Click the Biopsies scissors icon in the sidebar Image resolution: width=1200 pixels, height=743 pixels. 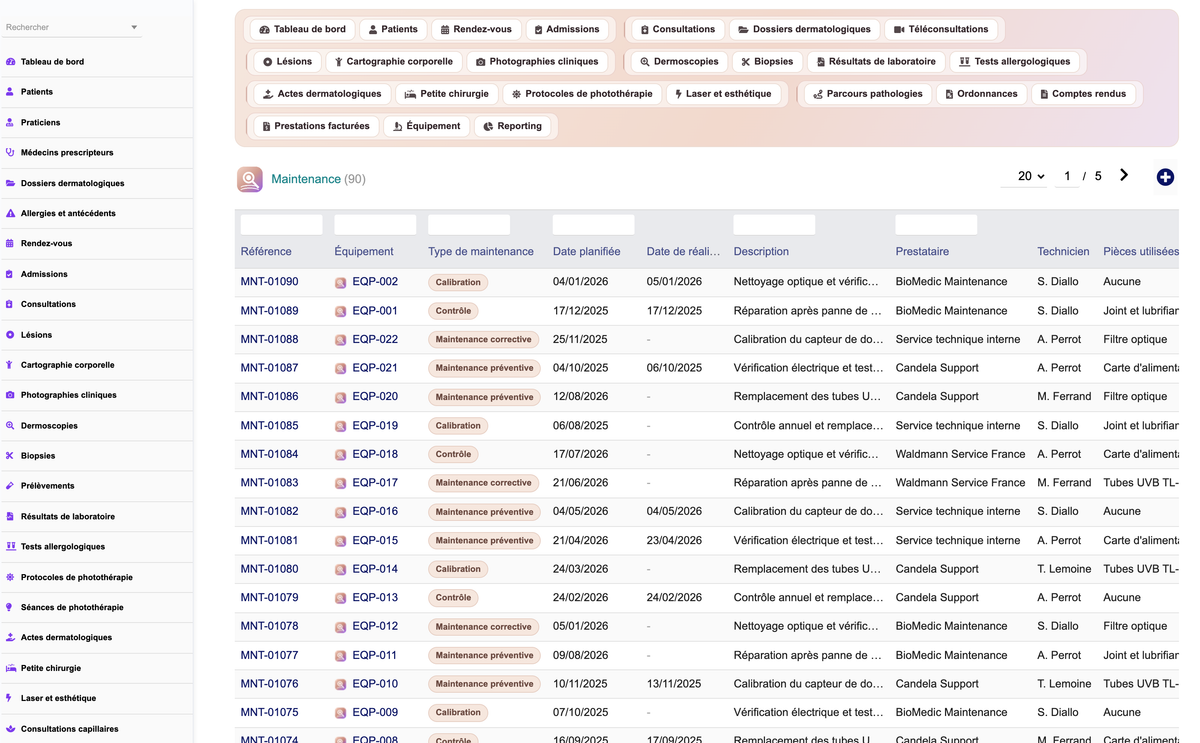point(10,456)
